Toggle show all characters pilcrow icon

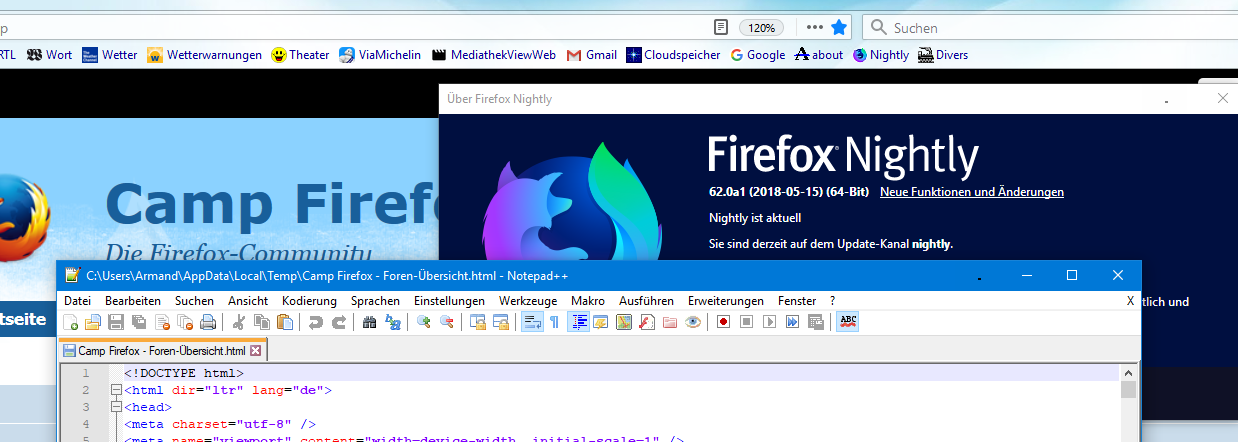tap(554, 322)
